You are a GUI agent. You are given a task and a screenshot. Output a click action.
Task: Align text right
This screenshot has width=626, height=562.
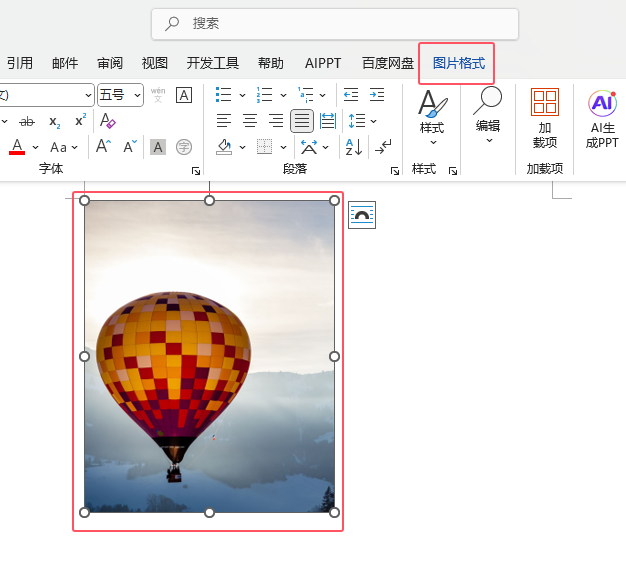(276, 121)
